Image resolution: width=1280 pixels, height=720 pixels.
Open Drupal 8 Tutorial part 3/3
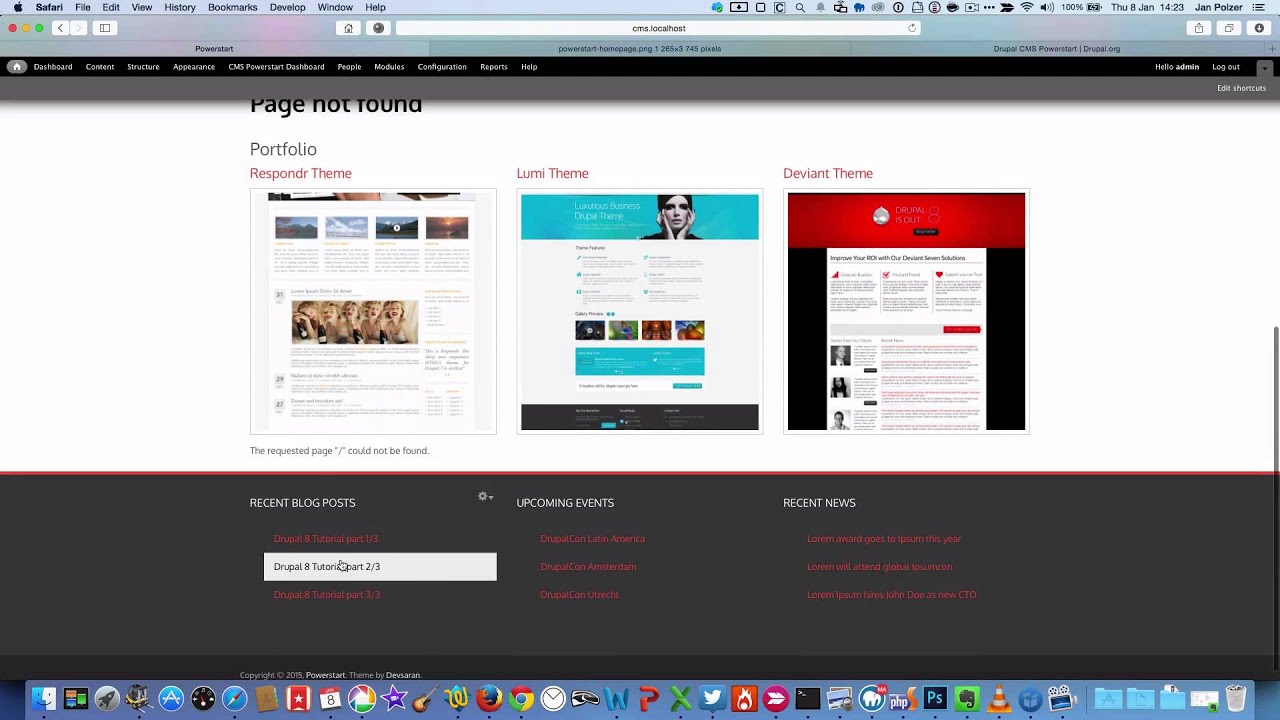327,594
